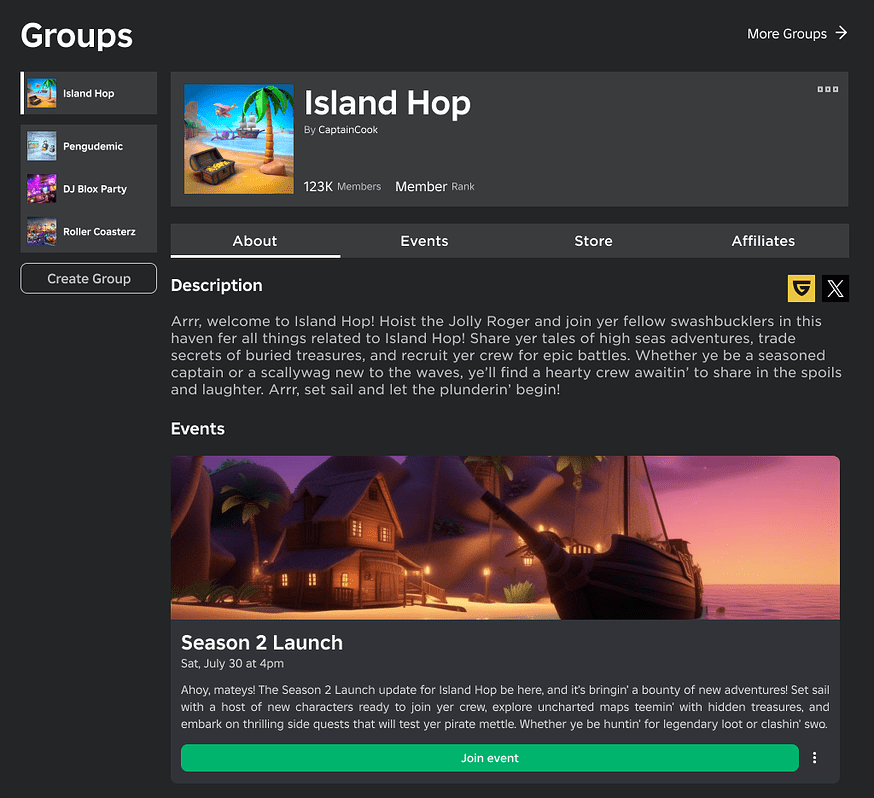Join the Season 2 Launch event
Viewport: 874px width, 798px height.
489,758
